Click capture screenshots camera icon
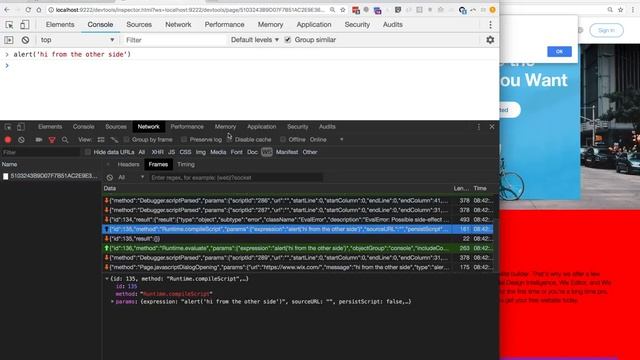This screenshot has height=360, width=640. coord(39,140)
